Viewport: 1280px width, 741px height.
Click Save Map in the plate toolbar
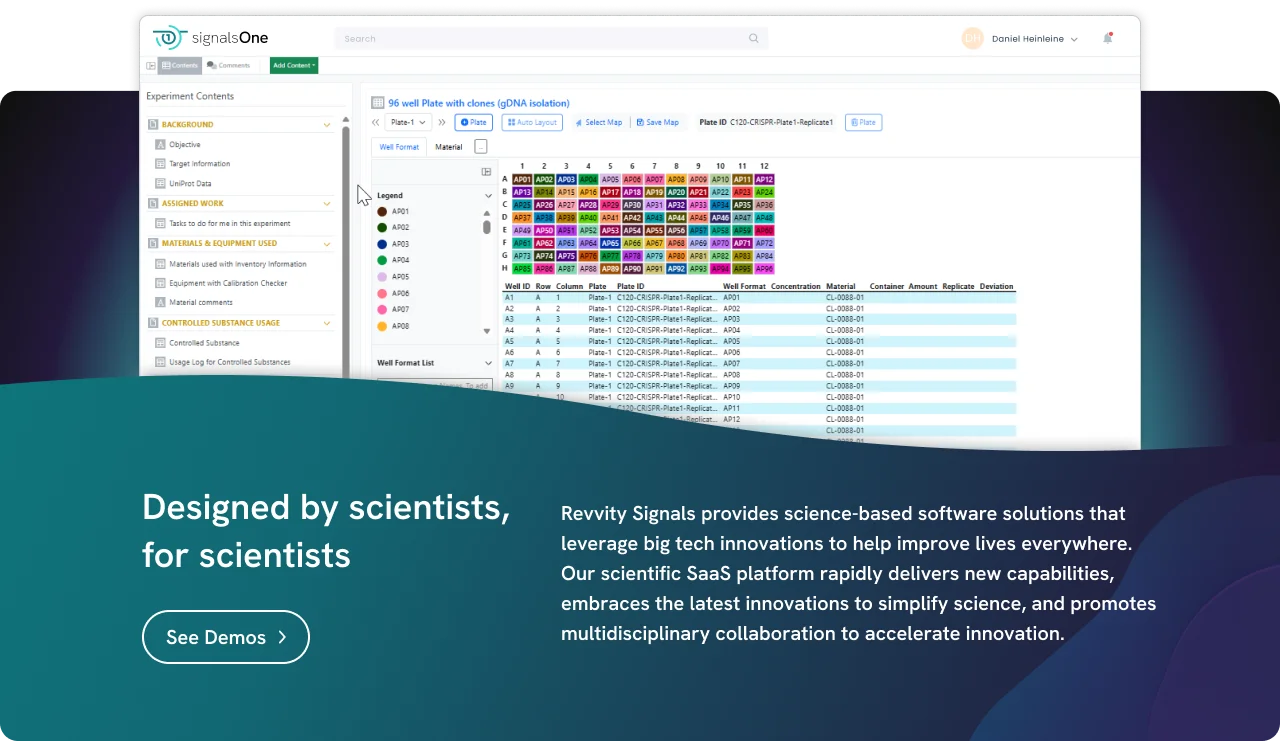(657, 123)
